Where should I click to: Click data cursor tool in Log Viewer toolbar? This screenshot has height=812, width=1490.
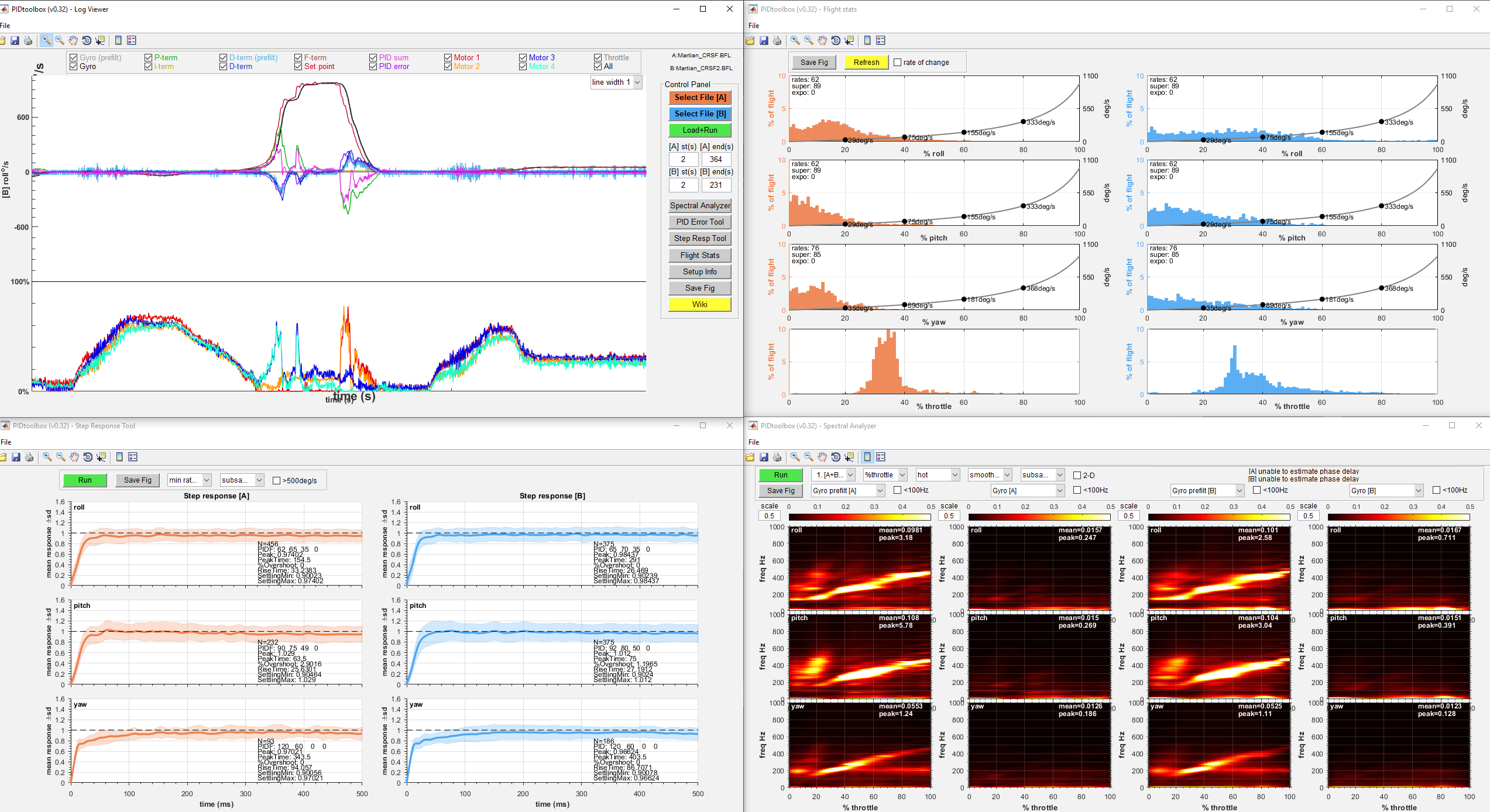101,40
